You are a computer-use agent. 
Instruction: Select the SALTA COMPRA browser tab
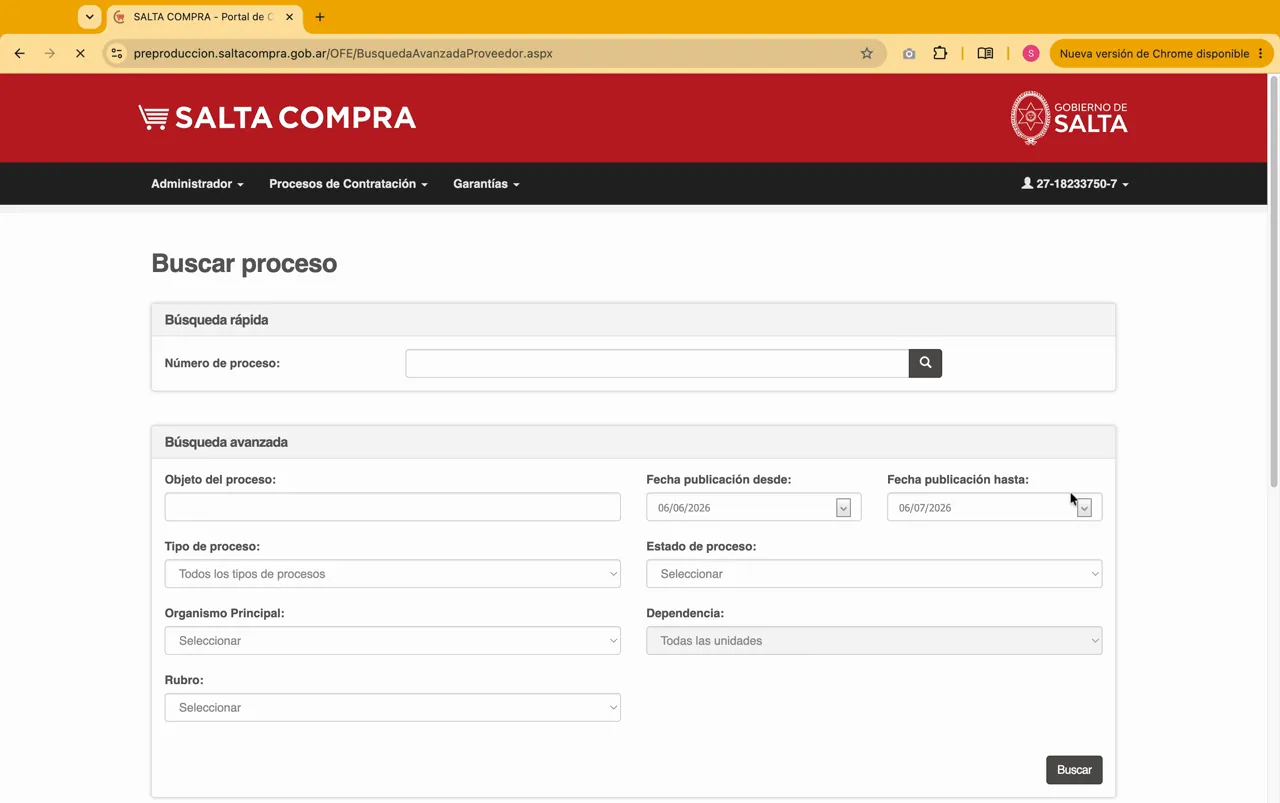point(203,17)
